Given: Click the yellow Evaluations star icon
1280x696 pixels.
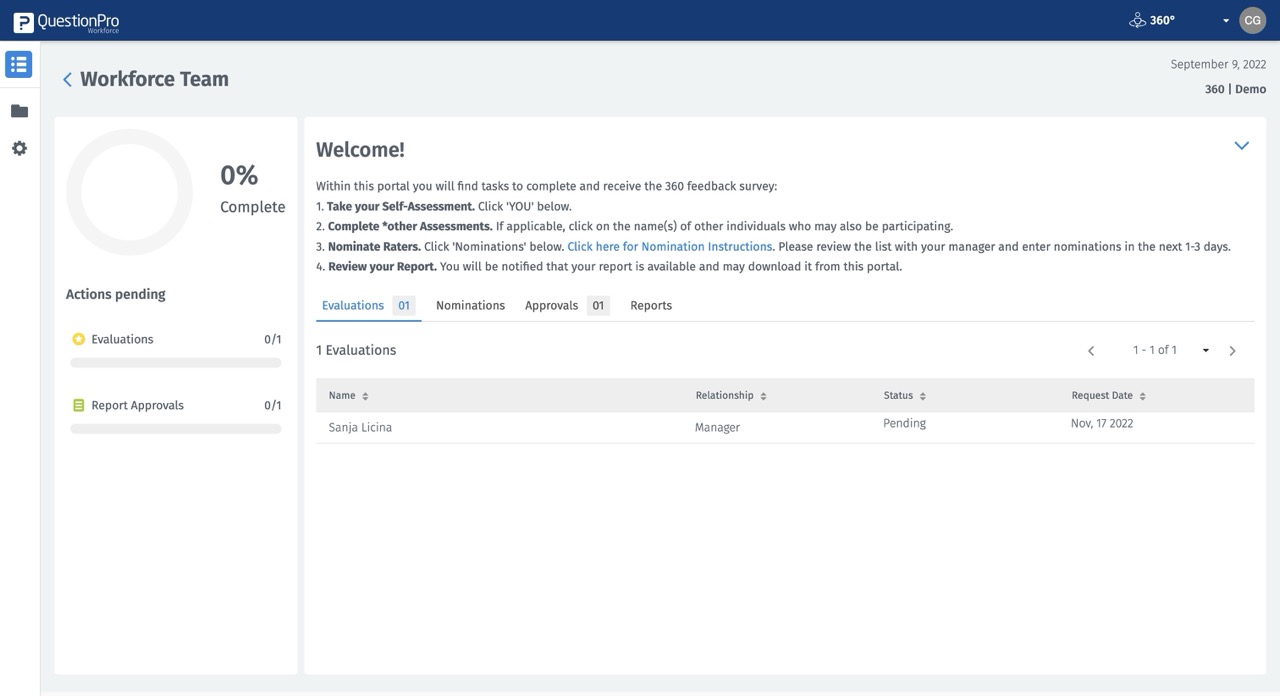Looking at the screenshot, I should click(79, 339).
